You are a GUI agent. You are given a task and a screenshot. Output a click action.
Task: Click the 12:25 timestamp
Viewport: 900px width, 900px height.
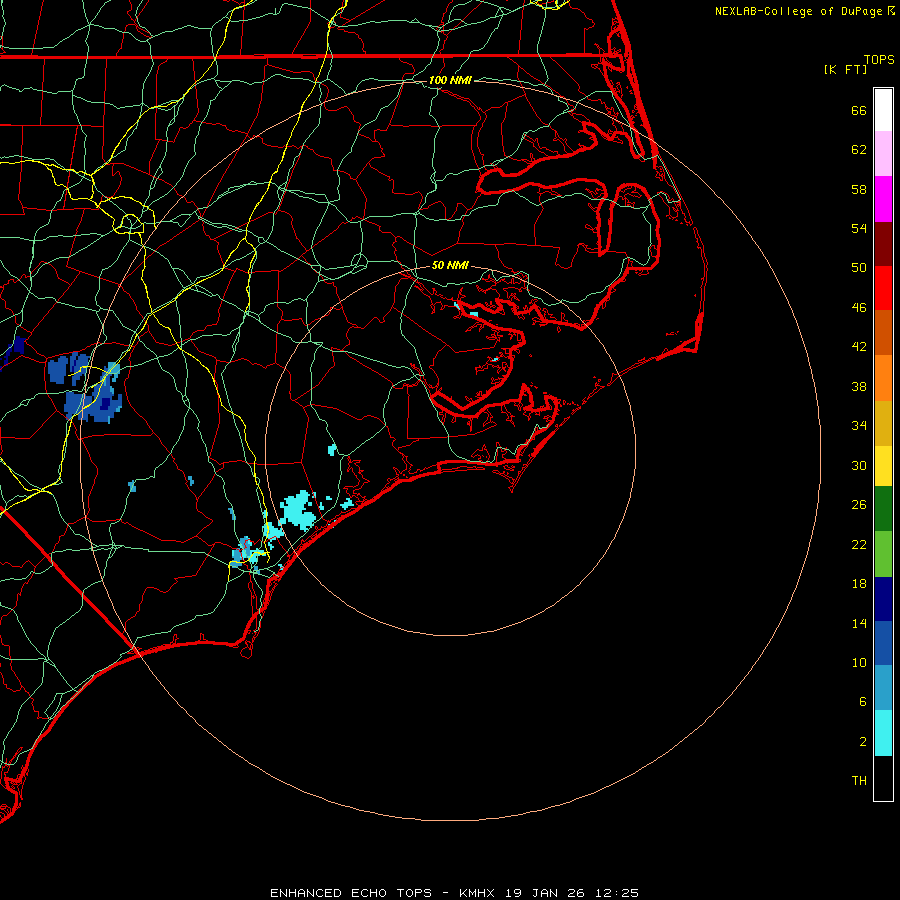(617, 893)
